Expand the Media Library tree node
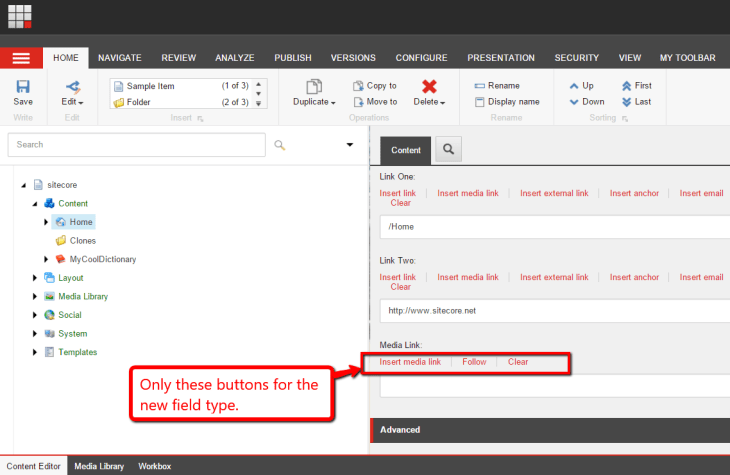730x475 pixels. (x=35, y=296)
